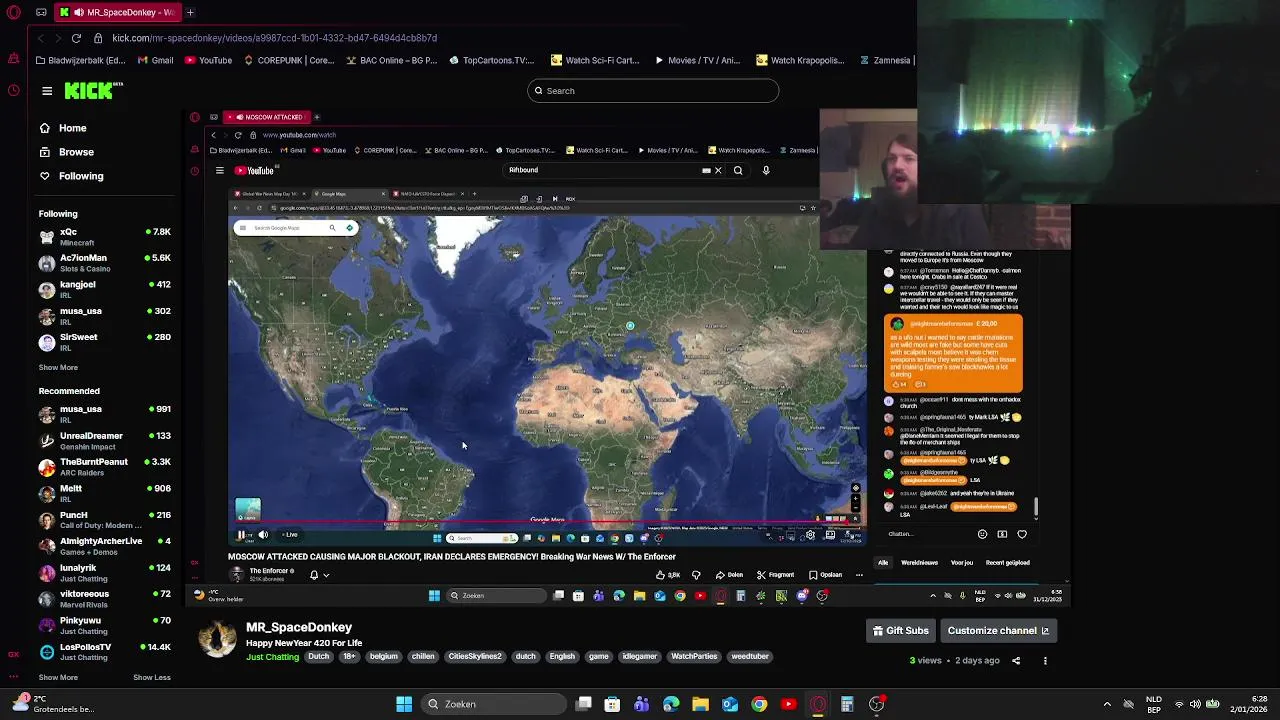Viewport: 1280px width, 720px height.
Task: Share the Kick video via share icon
Action: (1016, 661)
